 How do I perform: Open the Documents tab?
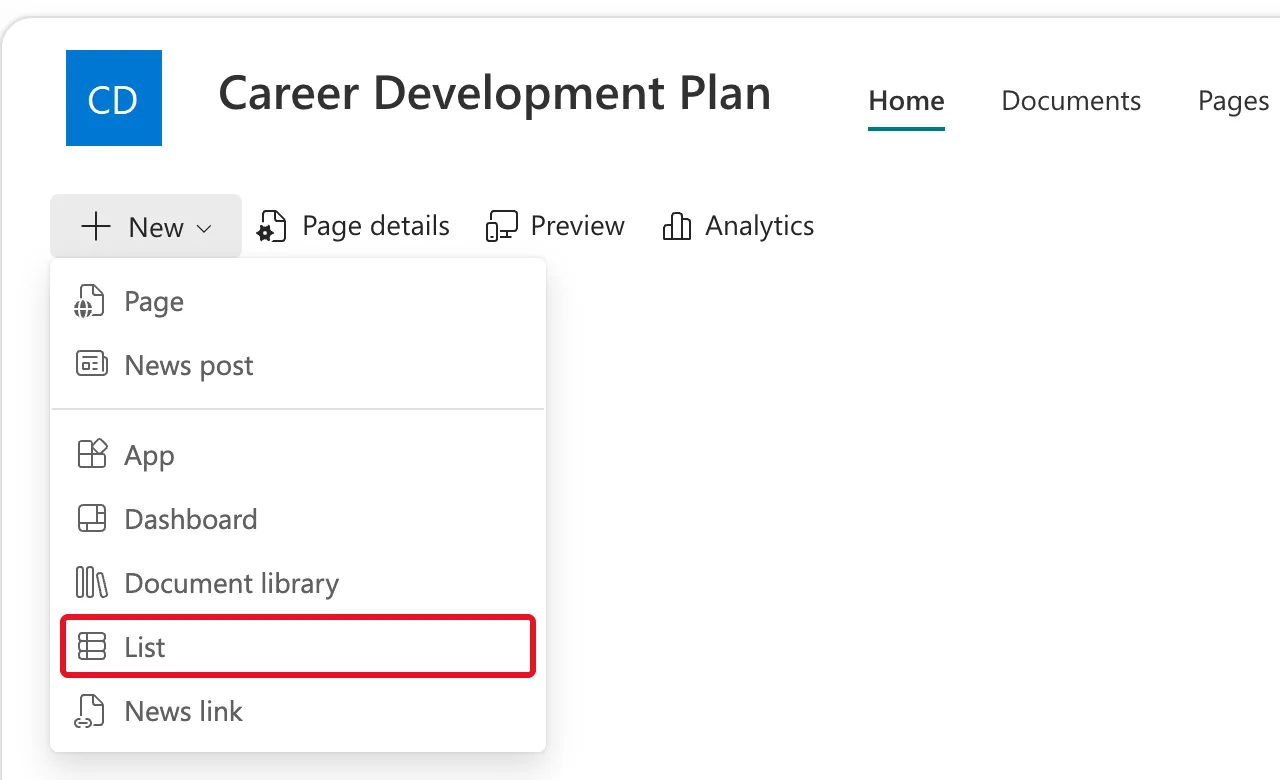(1071, 101)
